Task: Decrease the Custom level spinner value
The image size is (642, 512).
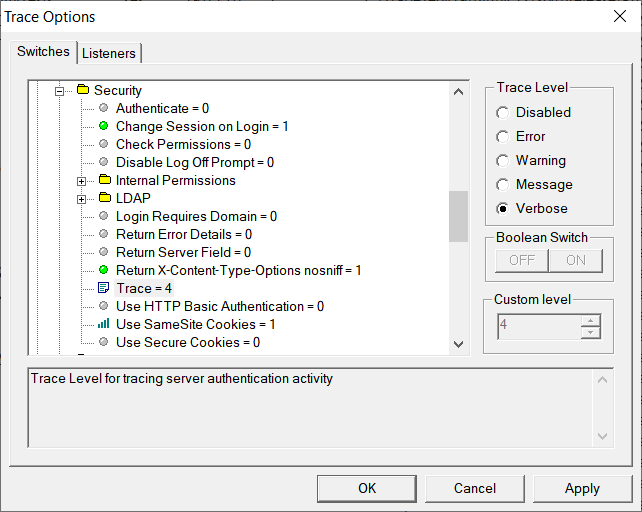Action: coord(590,333)
